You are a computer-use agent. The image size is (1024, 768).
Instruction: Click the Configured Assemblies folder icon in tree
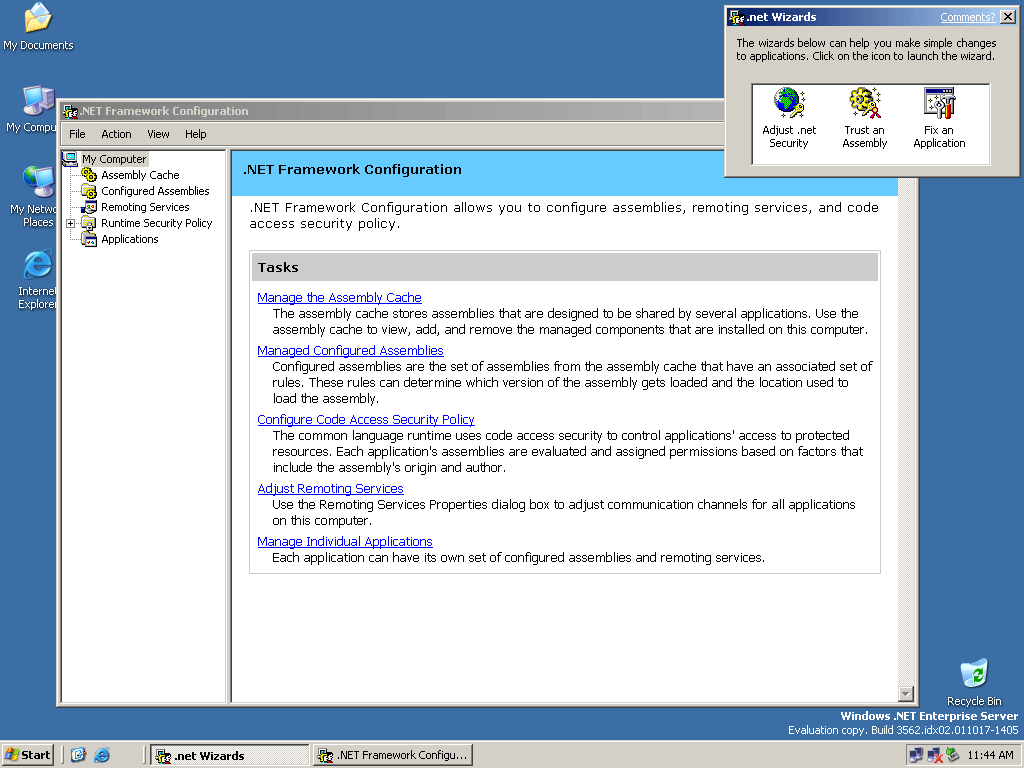[x=89, y=191]
